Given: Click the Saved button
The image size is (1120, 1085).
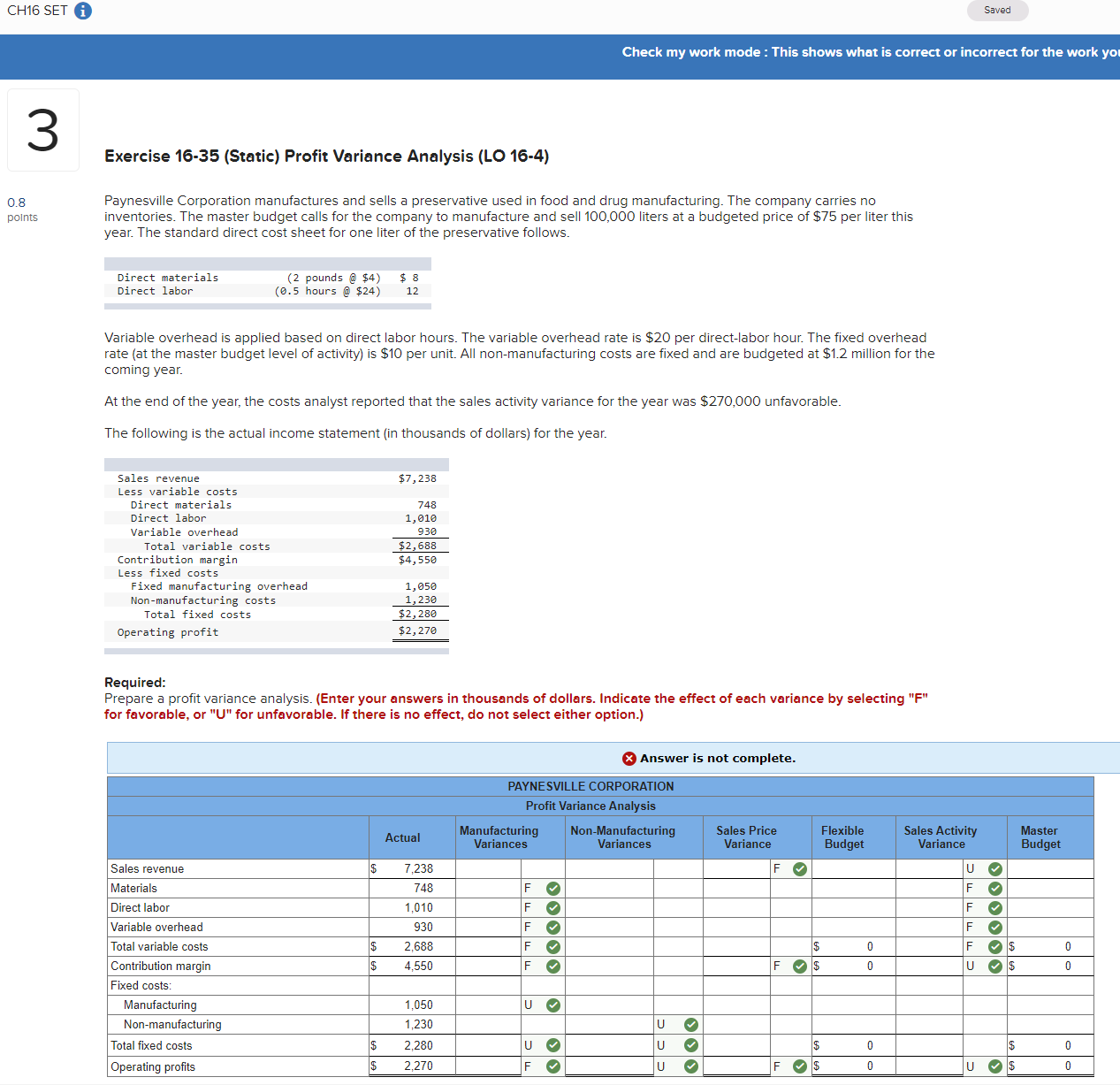Looking at the screenshot, I should pyautogui.click(x=997, y=10).
